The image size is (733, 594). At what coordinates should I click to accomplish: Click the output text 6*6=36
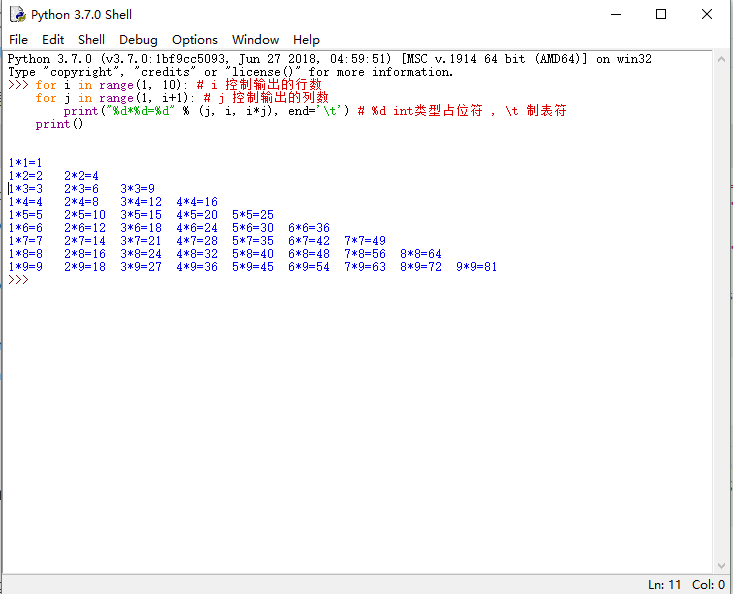pos(309,228)
